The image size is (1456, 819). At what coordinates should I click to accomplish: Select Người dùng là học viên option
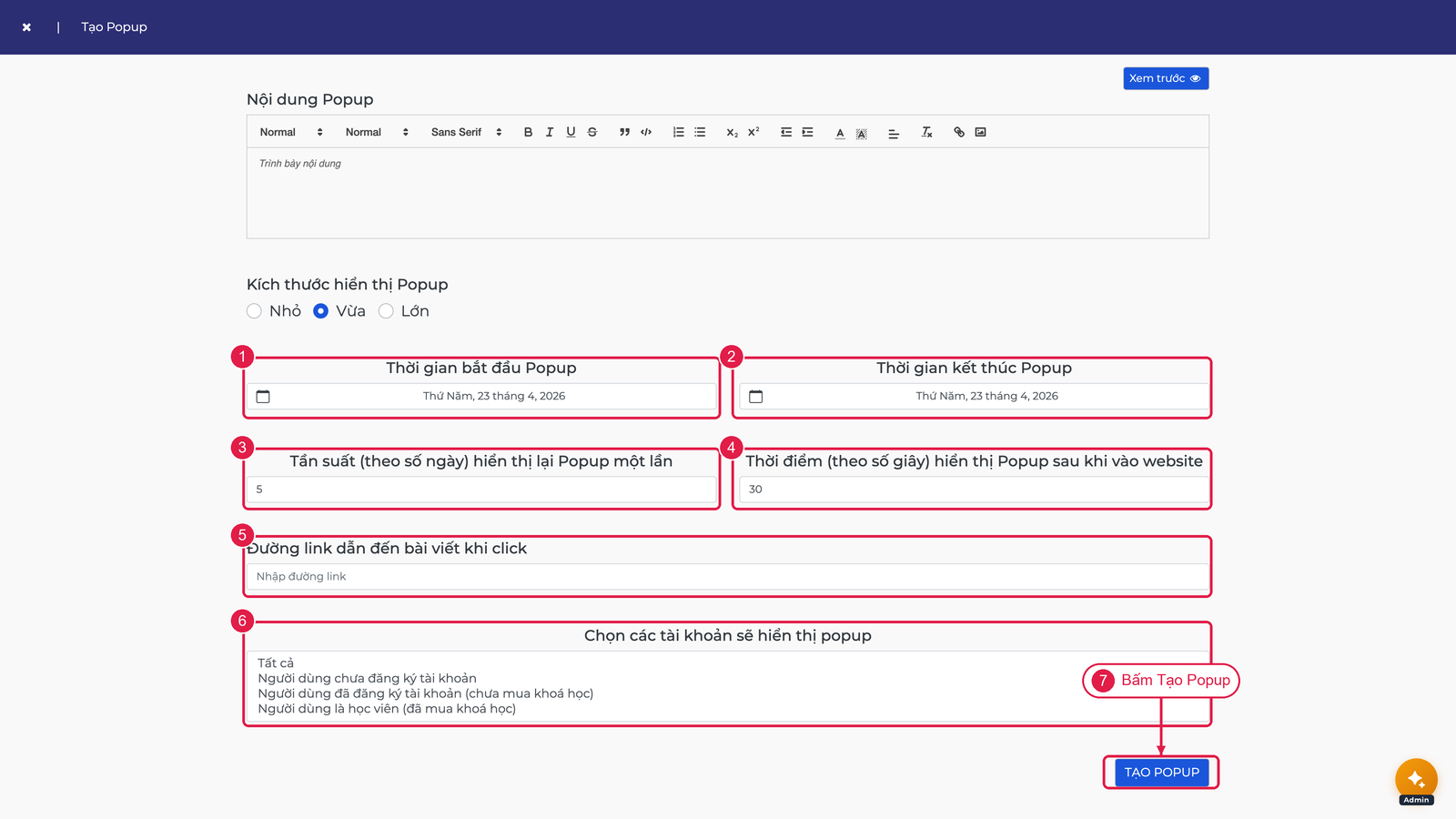[x=387, y=709]
